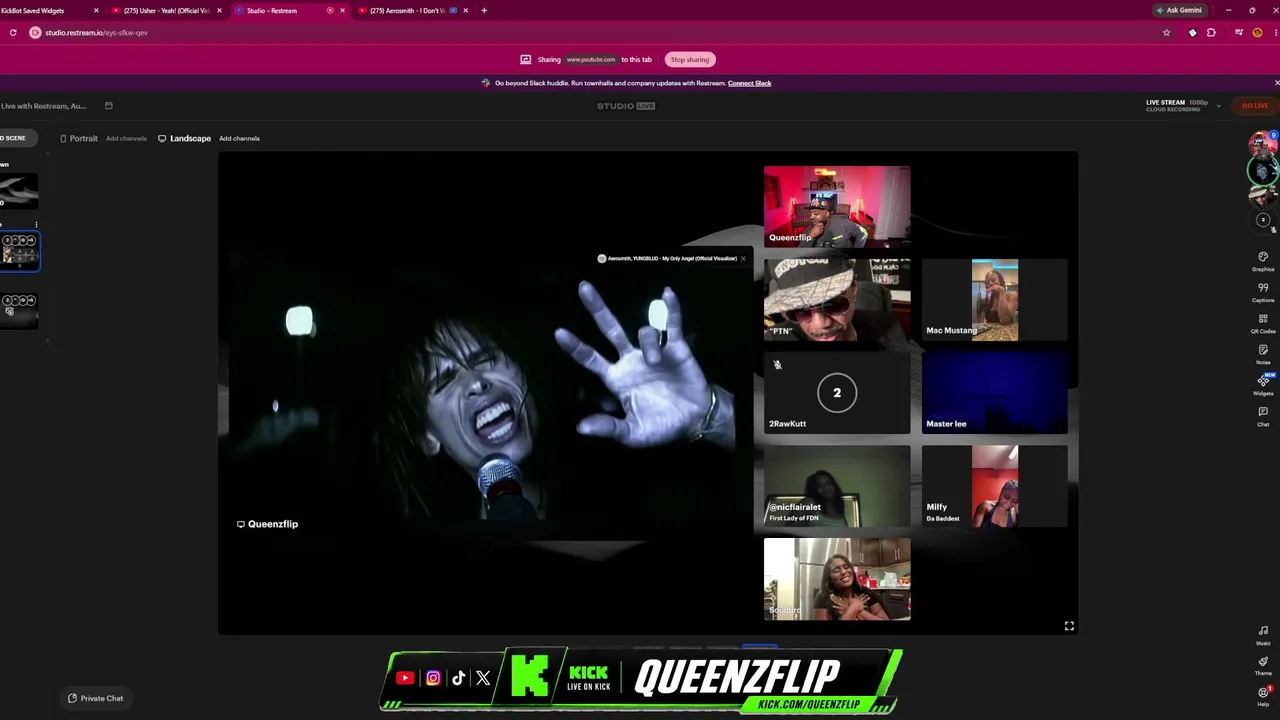
Task: Open the calendar schedule icon
Action: (109, 106)
